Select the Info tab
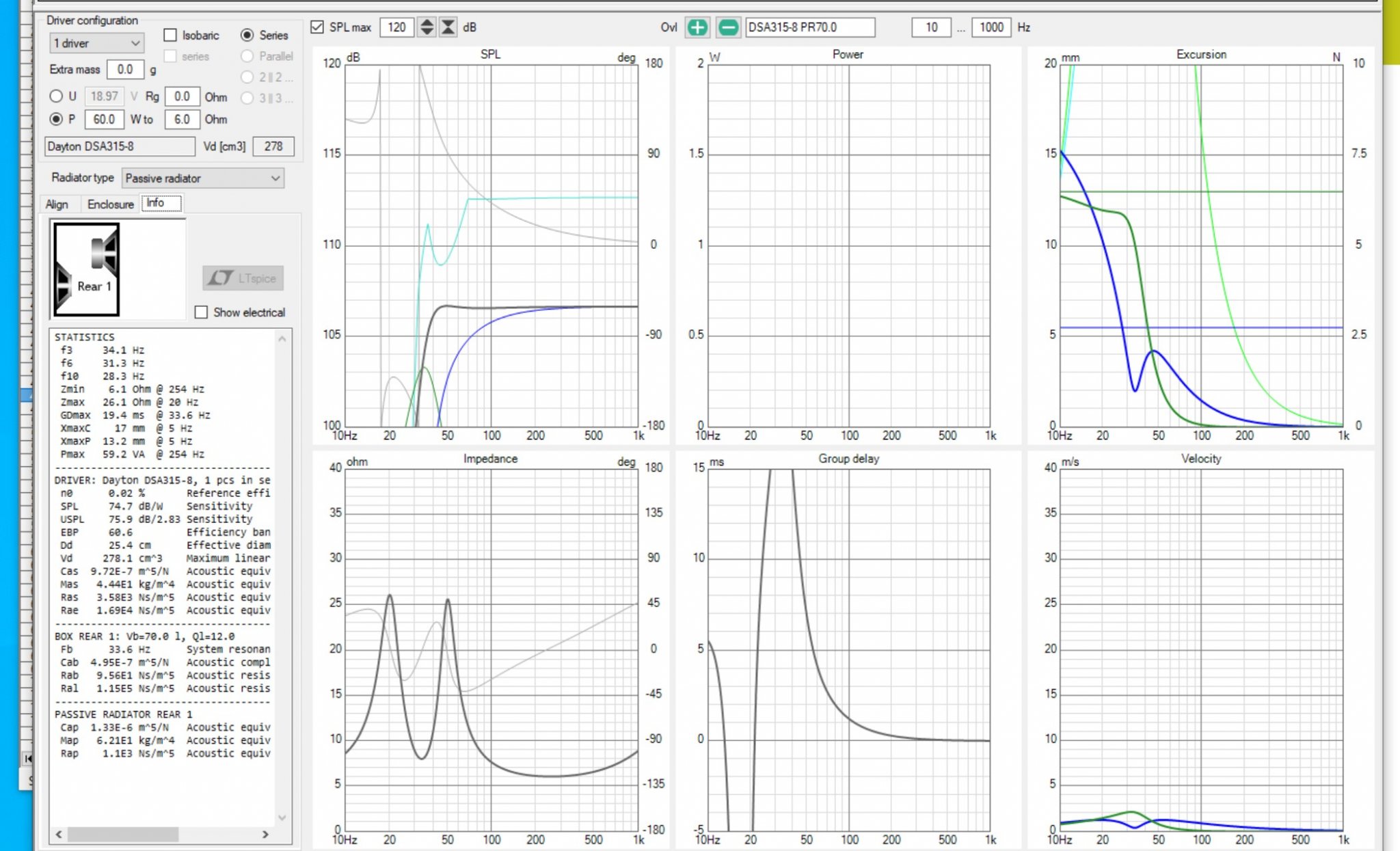 tap(161, 203)
